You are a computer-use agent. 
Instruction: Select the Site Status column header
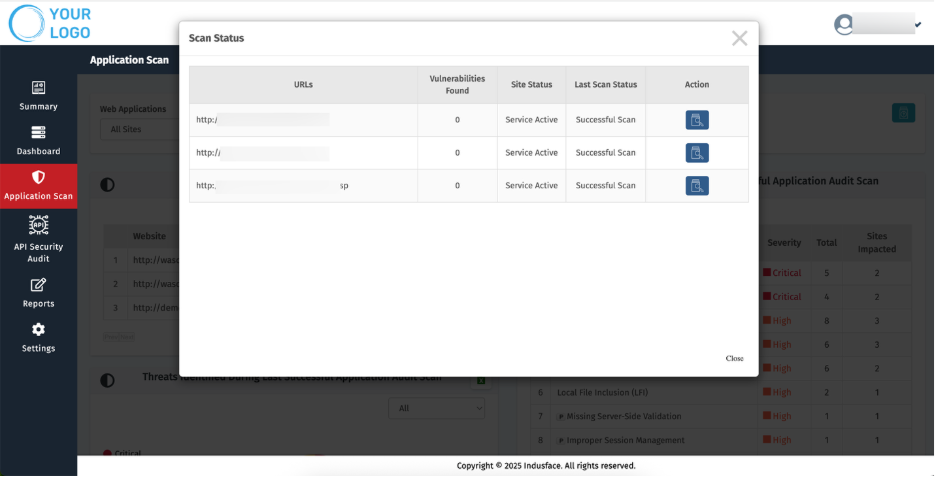(x=531, y=85)
